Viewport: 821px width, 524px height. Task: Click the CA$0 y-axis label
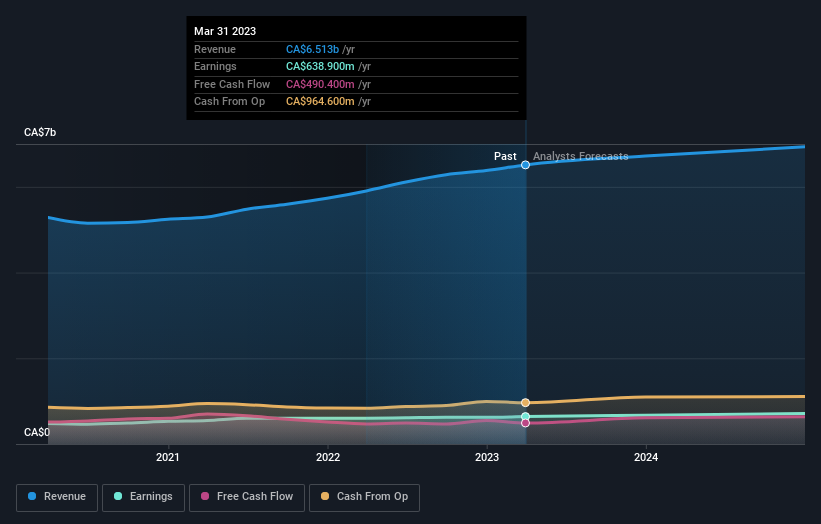[x=37, y=432]
